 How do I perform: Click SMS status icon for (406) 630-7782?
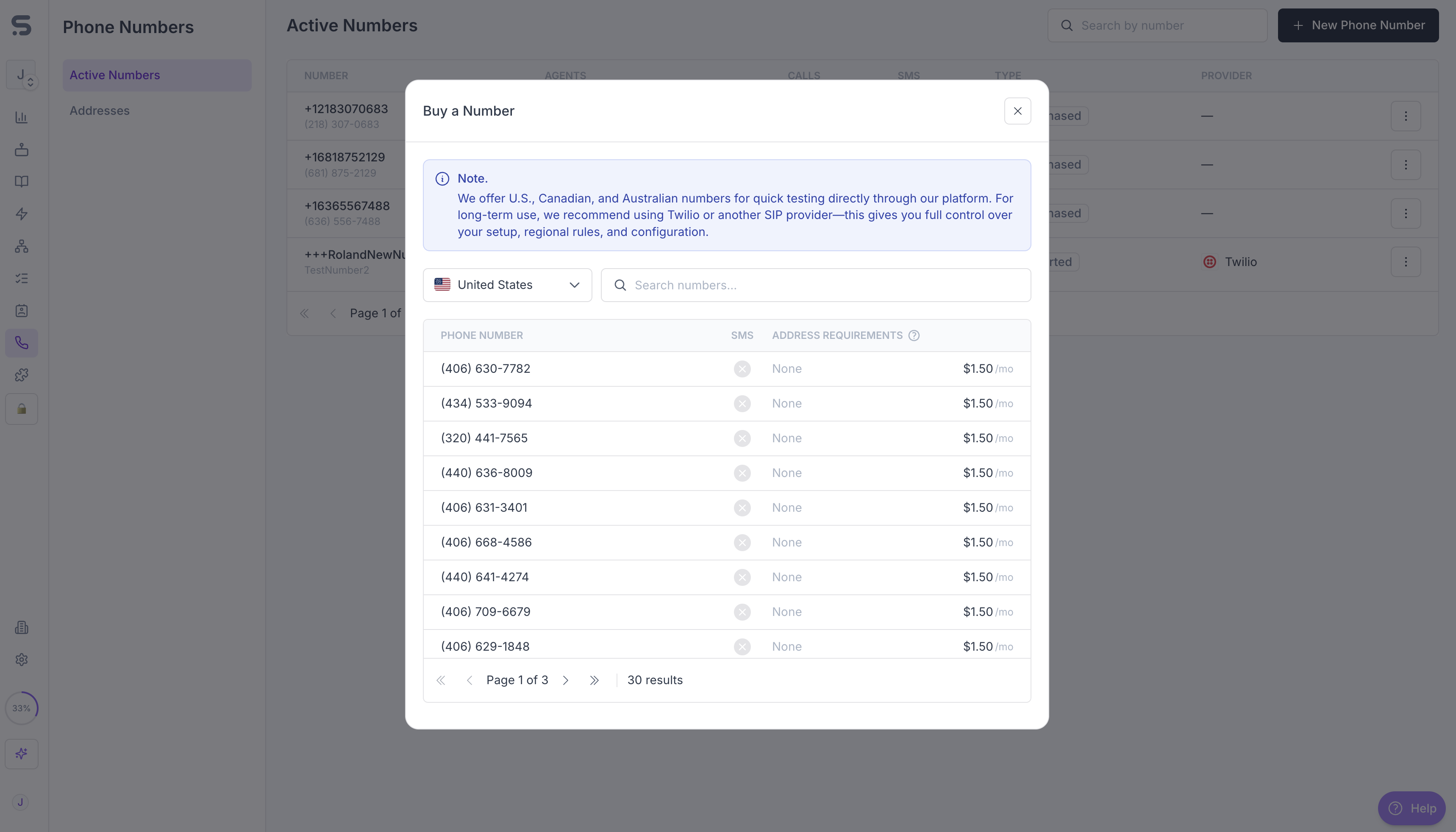coord(742,369)
